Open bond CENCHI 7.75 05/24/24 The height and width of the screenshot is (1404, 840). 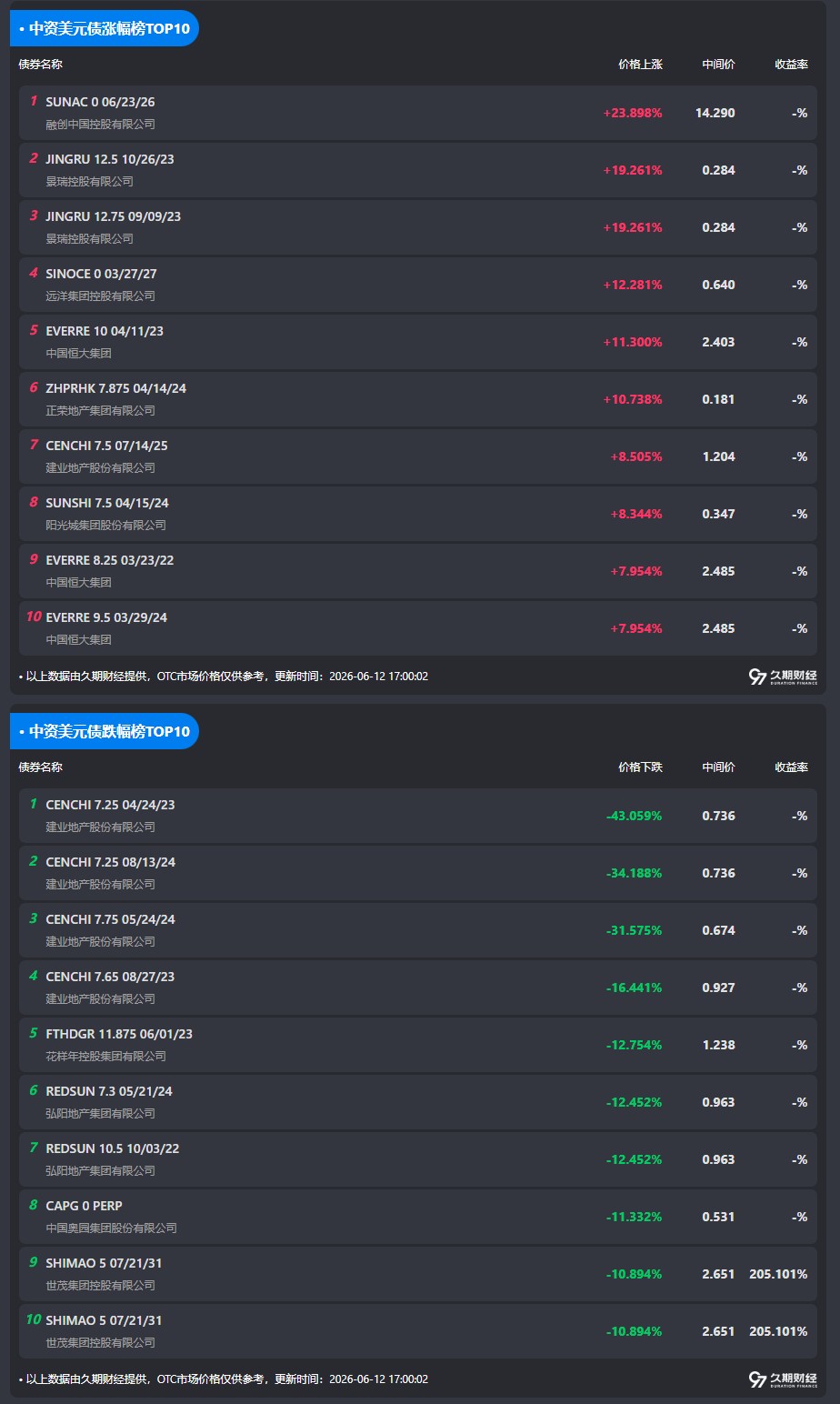111,919
